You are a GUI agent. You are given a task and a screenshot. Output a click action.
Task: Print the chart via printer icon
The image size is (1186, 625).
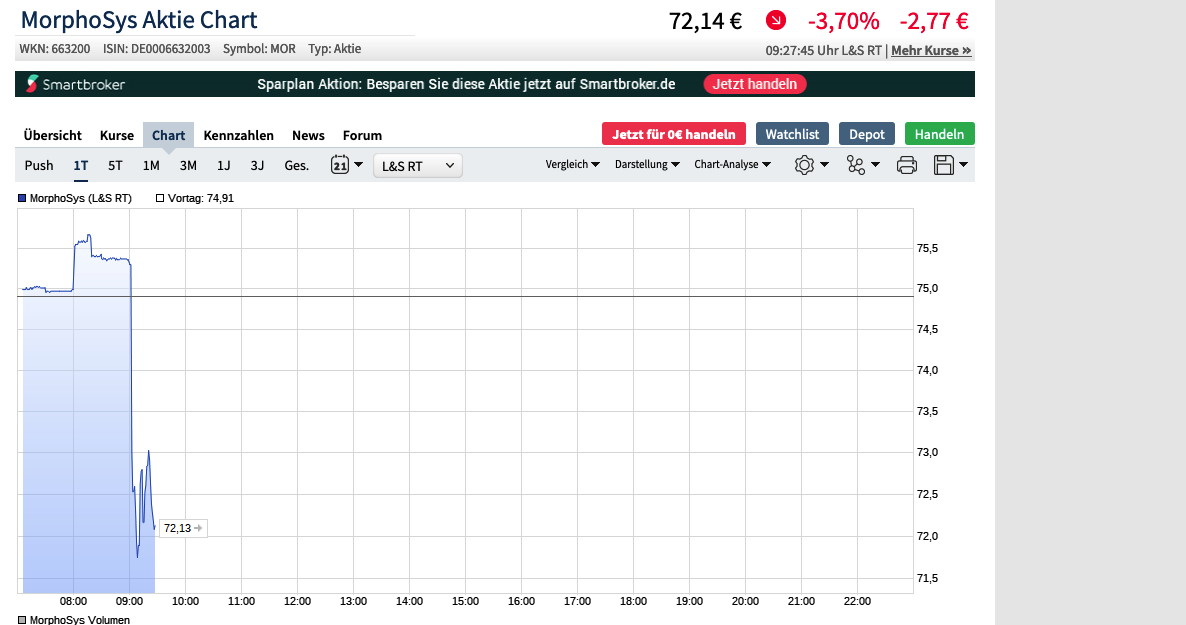coord(907,165)
